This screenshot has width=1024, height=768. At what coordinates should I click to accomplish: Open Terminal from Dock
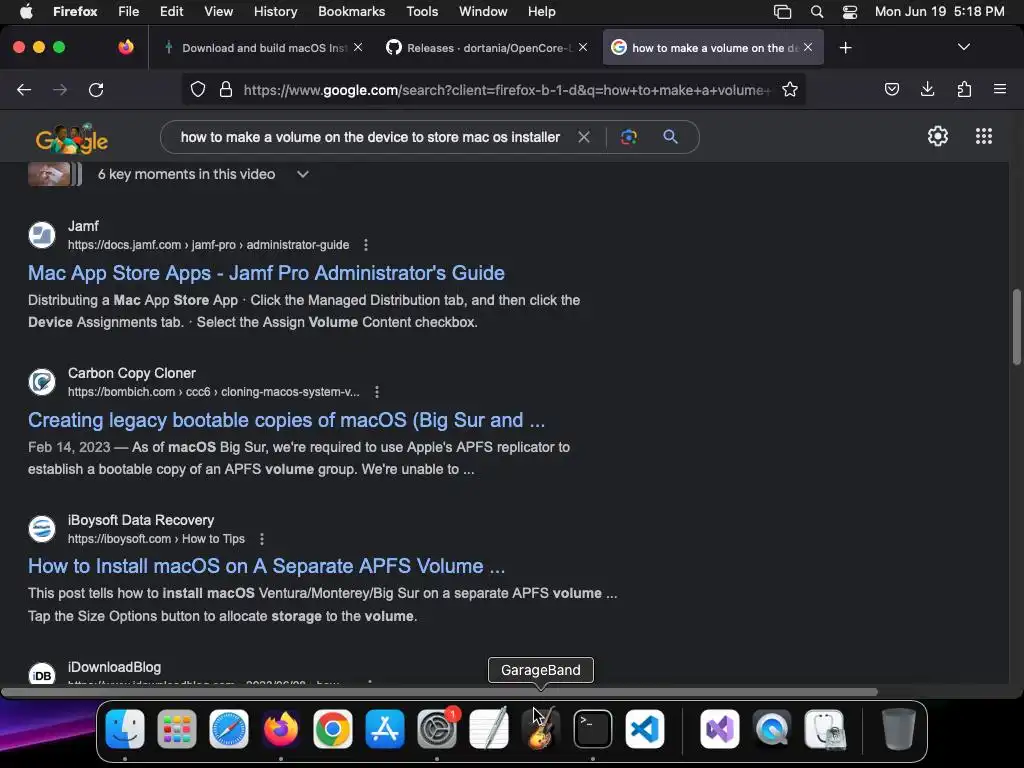593,729
